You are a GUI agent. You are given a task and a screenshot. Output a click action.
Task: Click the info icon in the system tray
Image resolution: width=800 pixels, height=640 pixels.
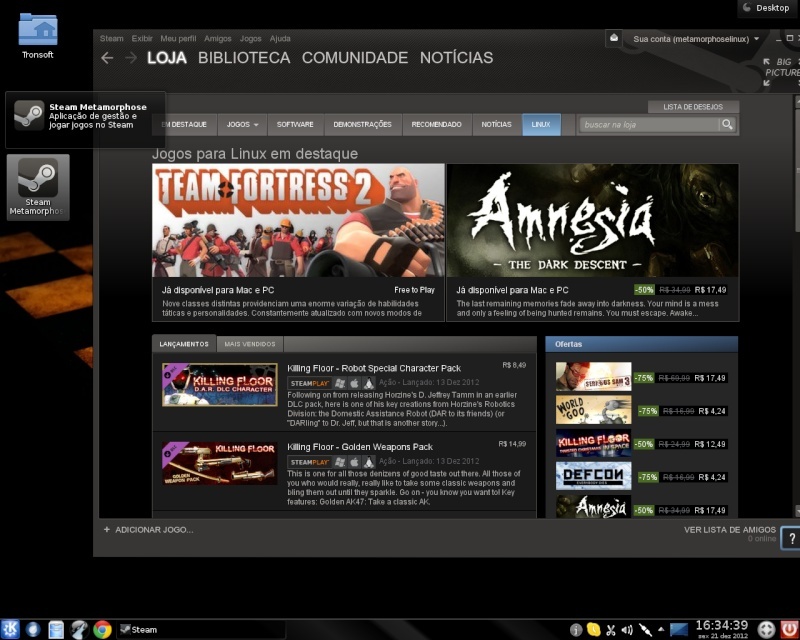pos(576,630)
